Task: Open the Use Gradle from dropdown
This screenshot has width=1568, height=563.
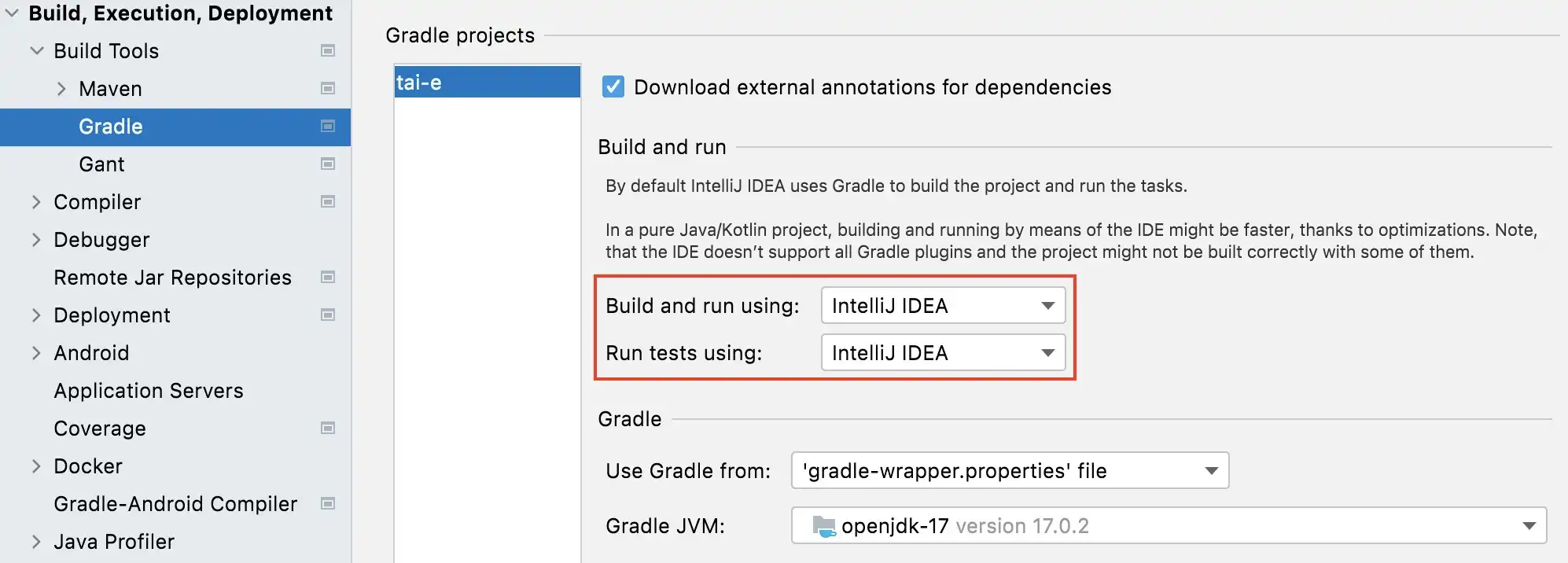Action: [1010, 471]
